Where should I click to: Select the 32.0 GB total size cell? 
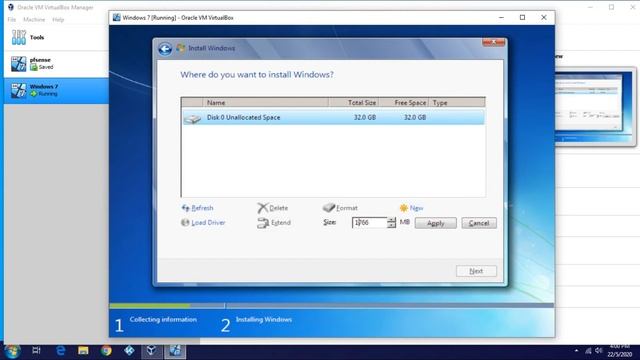point(364,118)
